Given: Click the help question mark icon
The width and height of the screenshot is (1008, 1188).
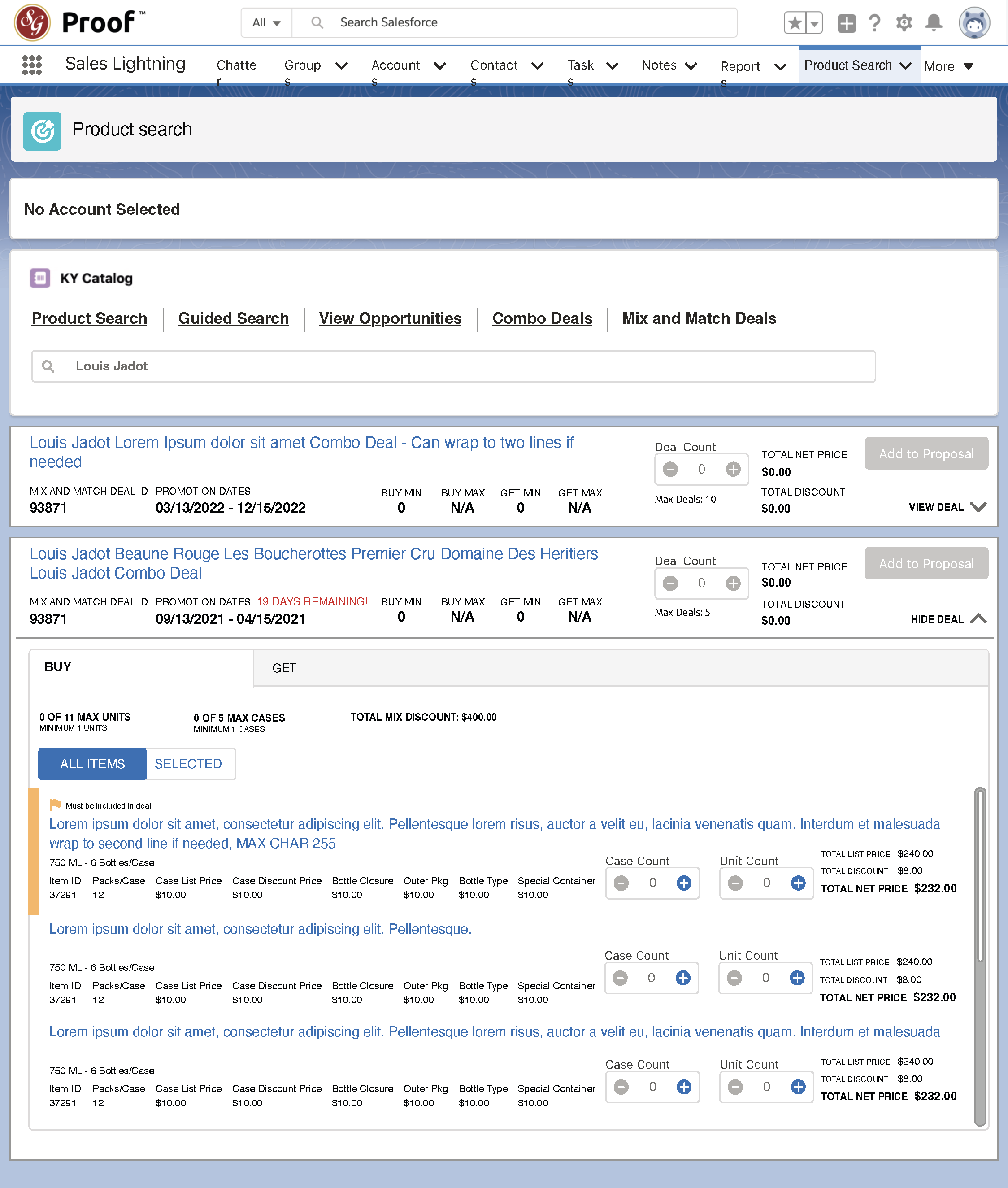Looking at the screenshot, I should click(874, 23).
